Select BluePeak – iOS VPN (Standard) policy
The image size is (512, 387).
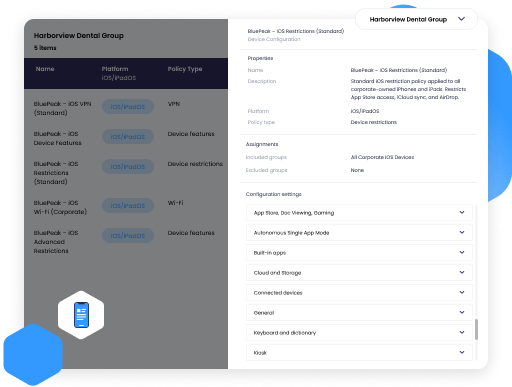tap(62, 108)
